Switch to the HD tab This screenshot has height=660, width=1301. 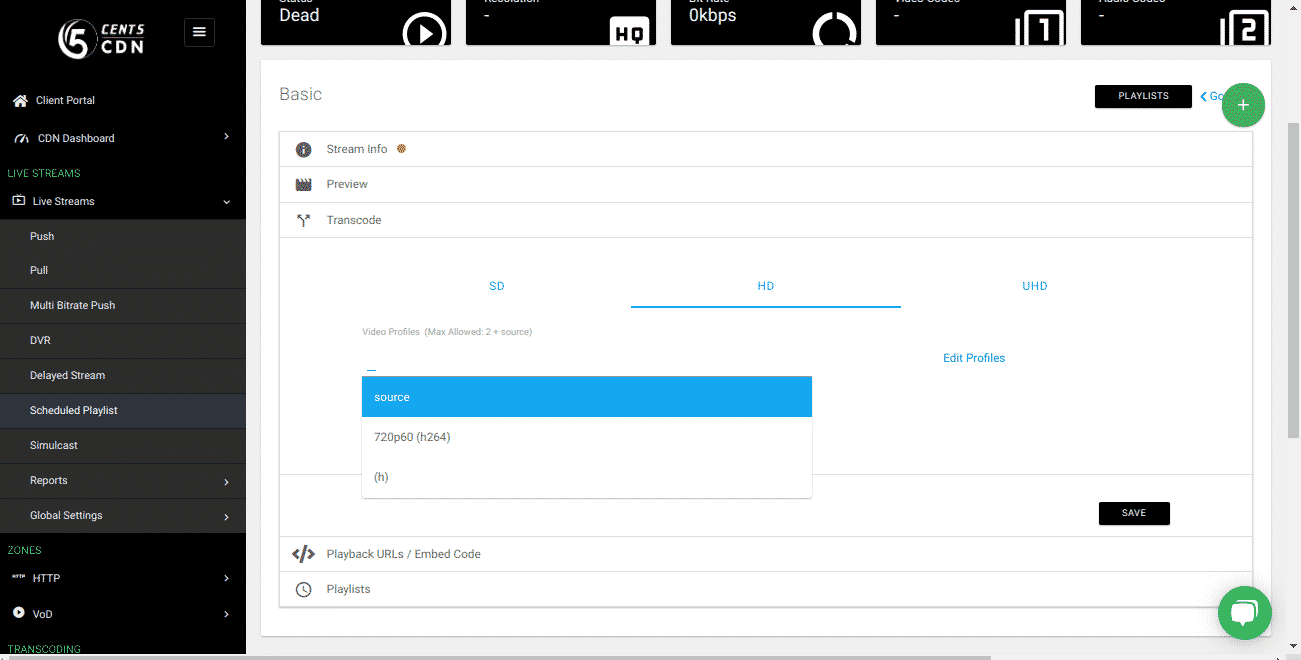(x=766, y=286)
